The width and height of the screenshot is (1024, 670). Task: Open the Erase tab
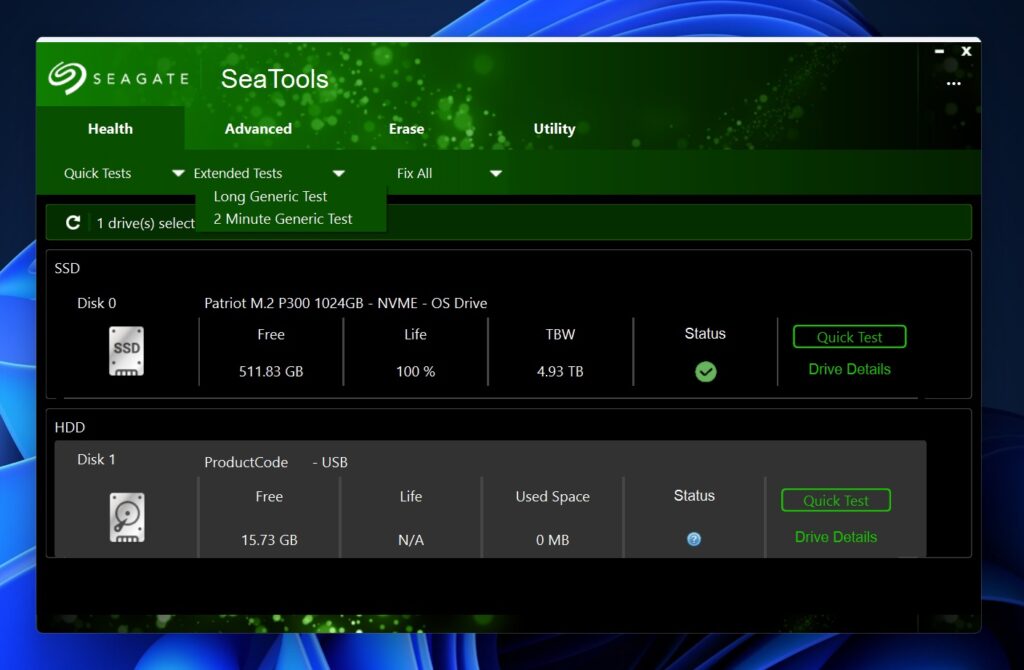point(406,128)
